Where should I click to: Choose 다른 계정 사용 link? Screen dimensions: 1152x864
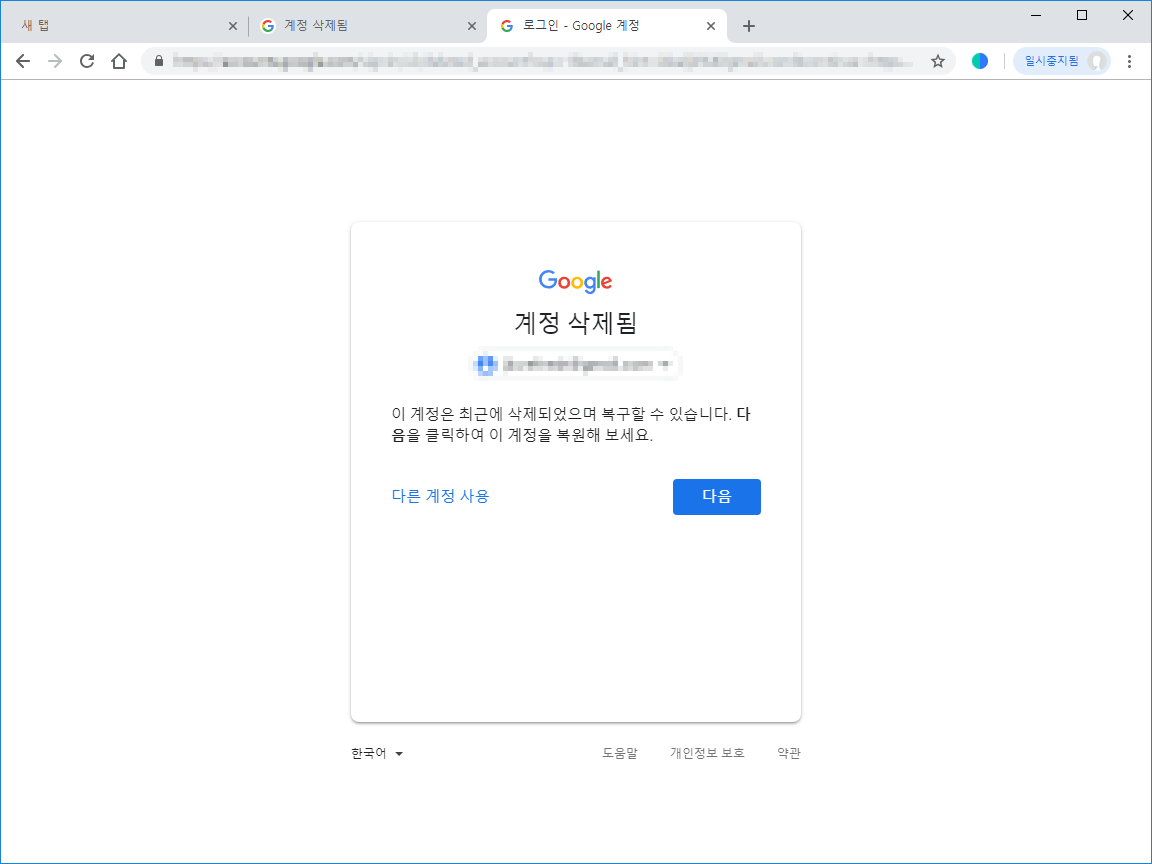(x=440, y=496)
